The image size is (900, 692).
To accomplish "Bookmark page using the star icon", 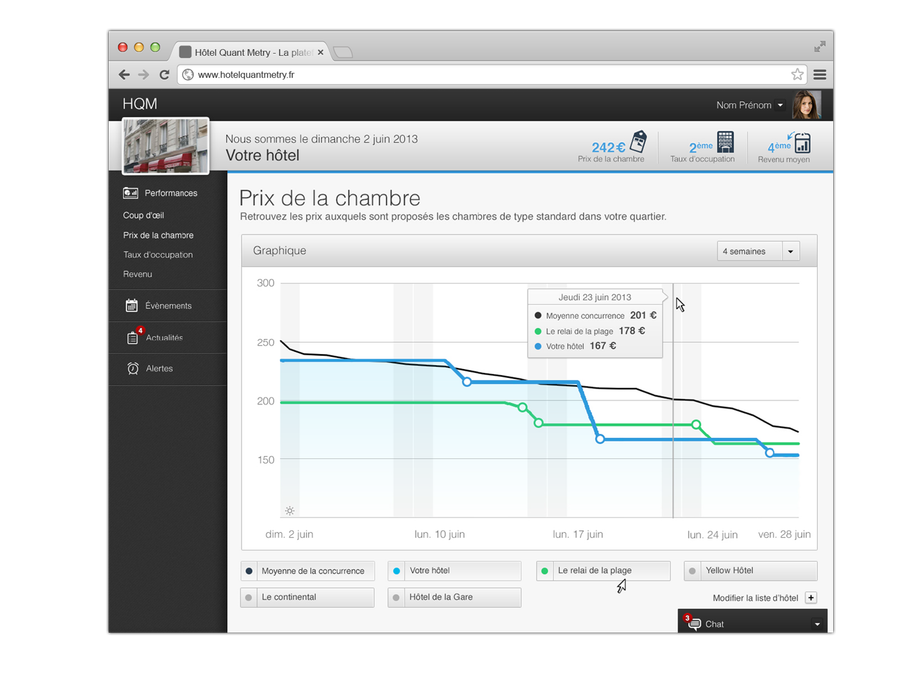I will coord(797,75).
